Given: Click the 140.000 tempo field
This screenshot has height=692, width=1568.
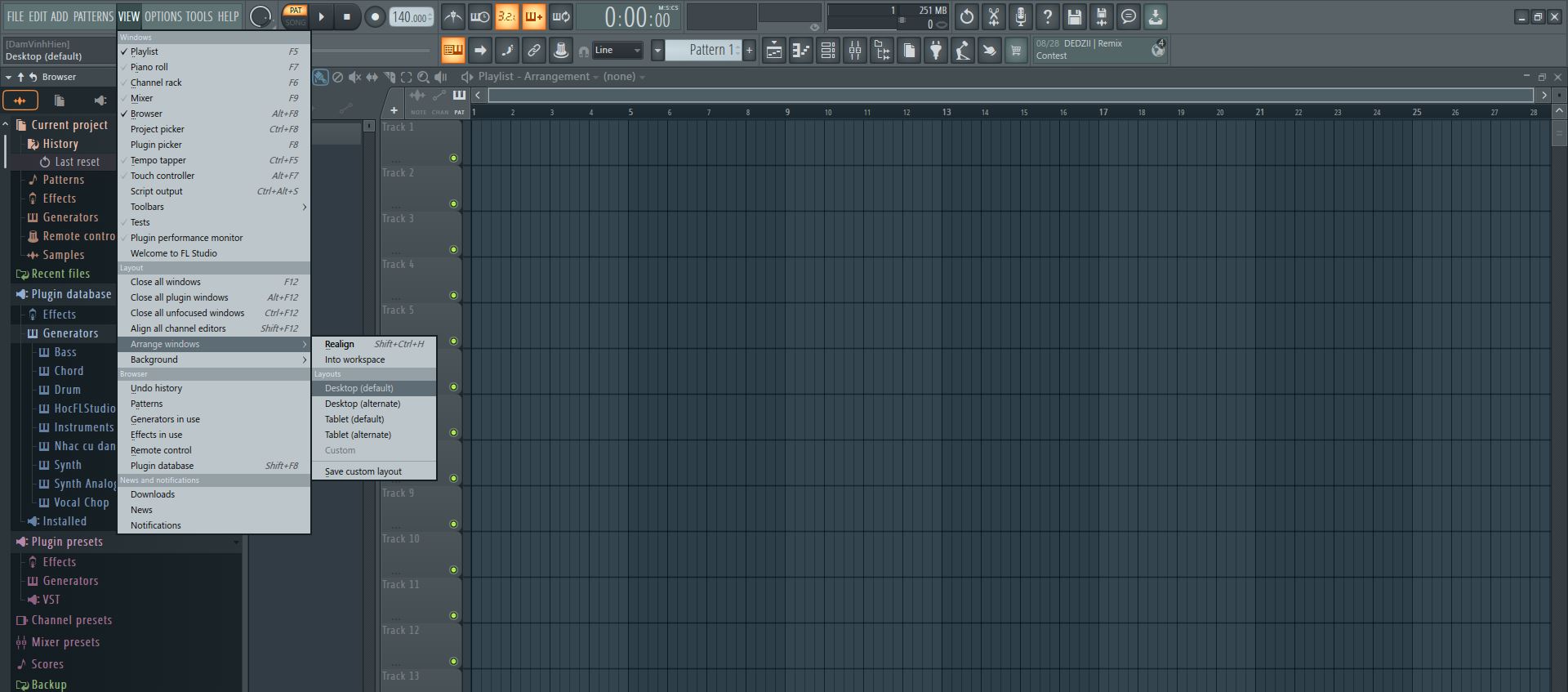Looking at the screenshot, I should point(412,17).
